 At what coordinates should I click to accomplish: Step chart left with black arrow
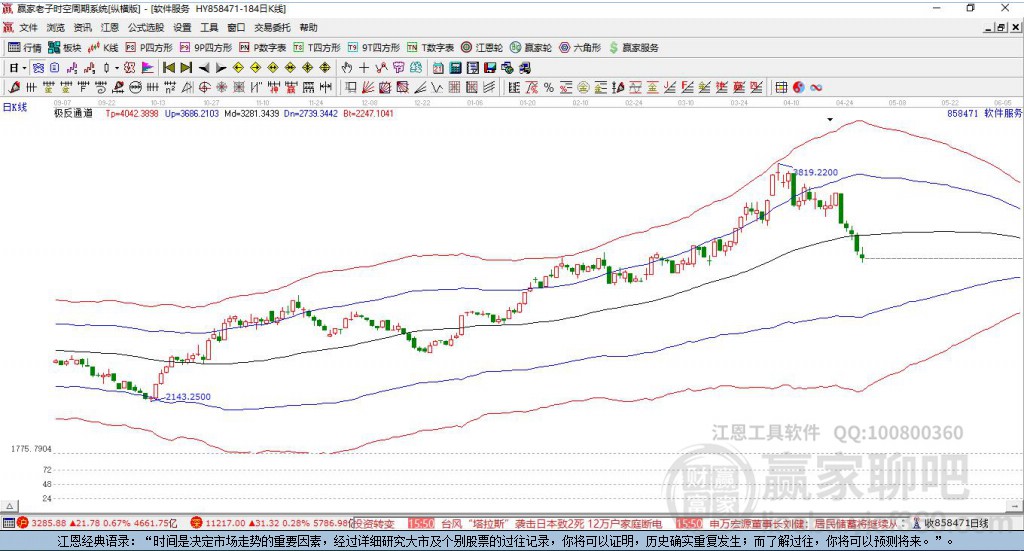pyautogui.click(x=204, y=68)
